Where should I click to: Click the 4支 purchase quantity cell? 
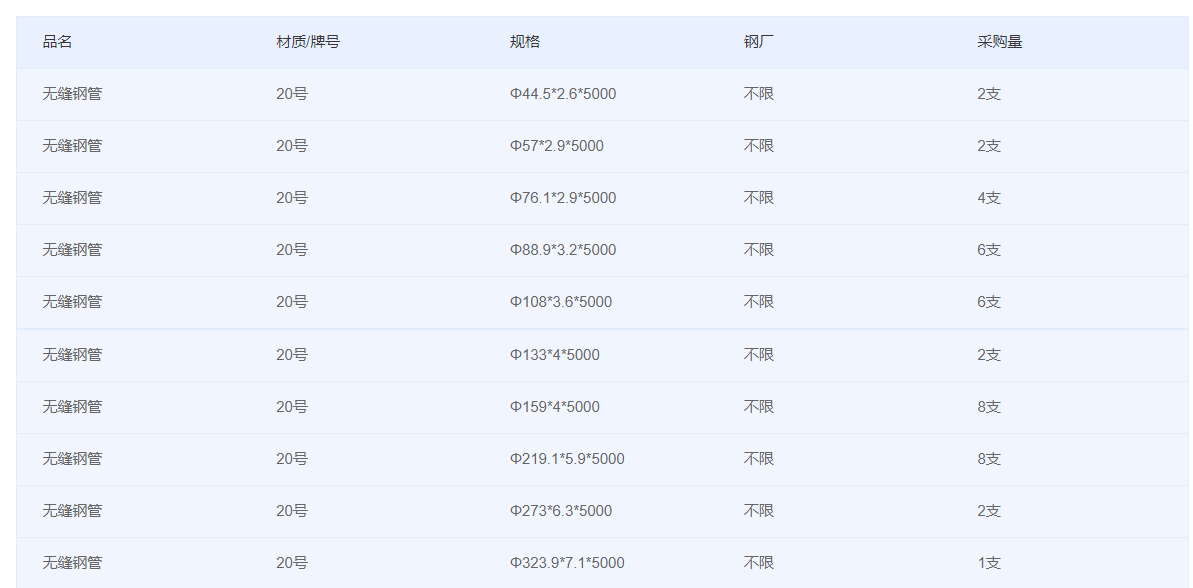coord(988,198)
